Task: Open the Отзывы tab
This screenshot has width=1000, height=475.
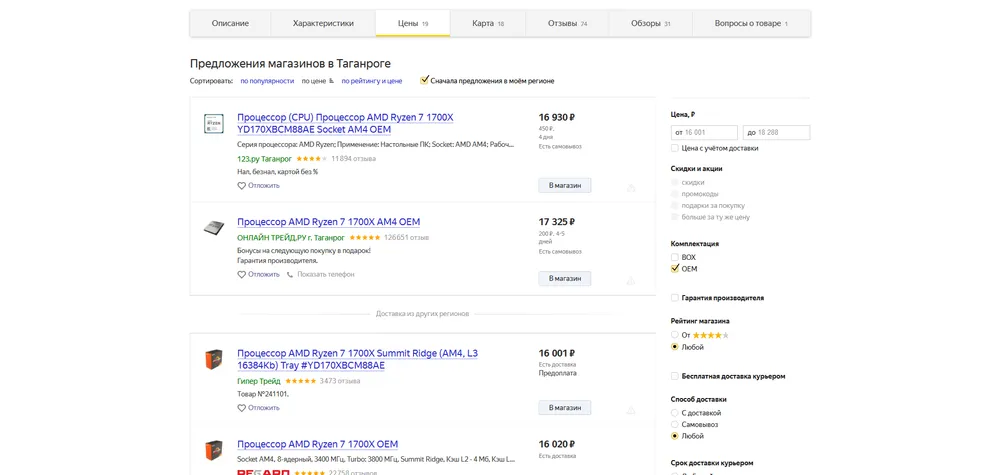Action: tap(567, 23)
